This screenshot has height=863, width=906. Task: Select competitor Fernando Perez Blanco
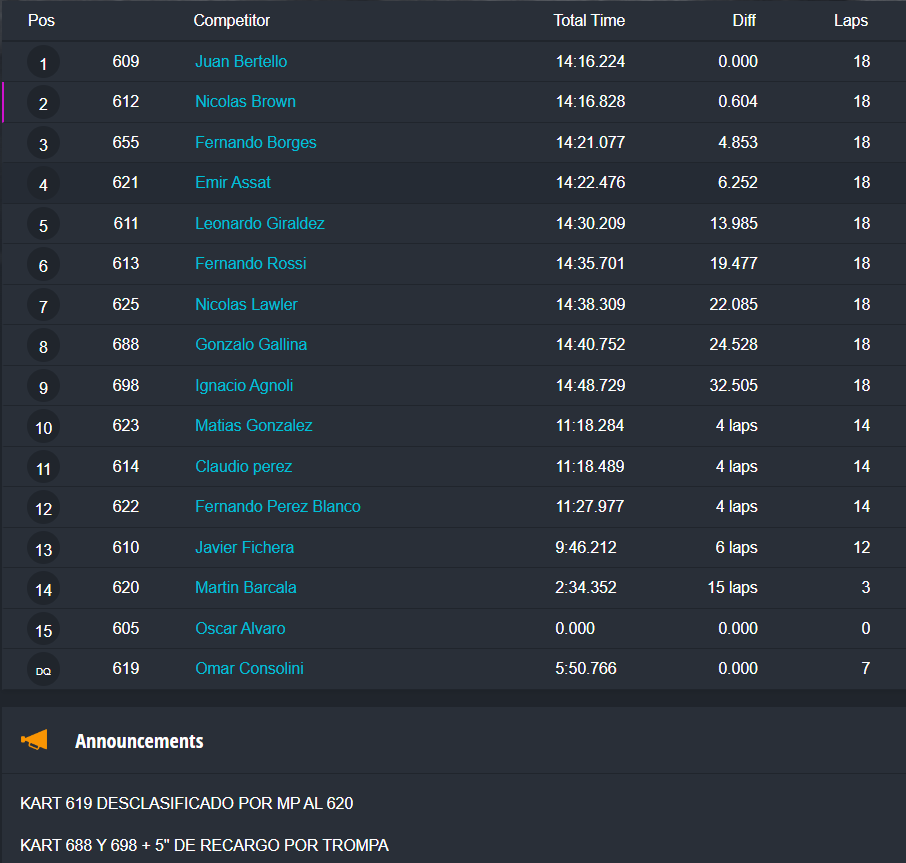click(277, 506)
